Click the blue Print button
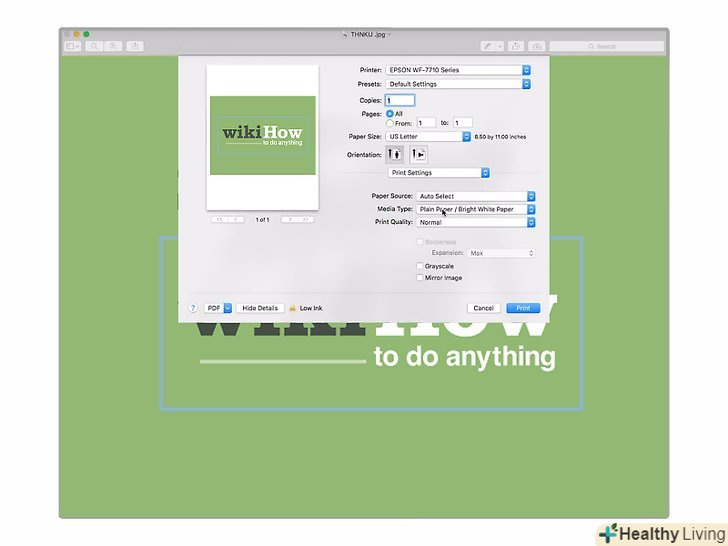 [x=523, y=308]
